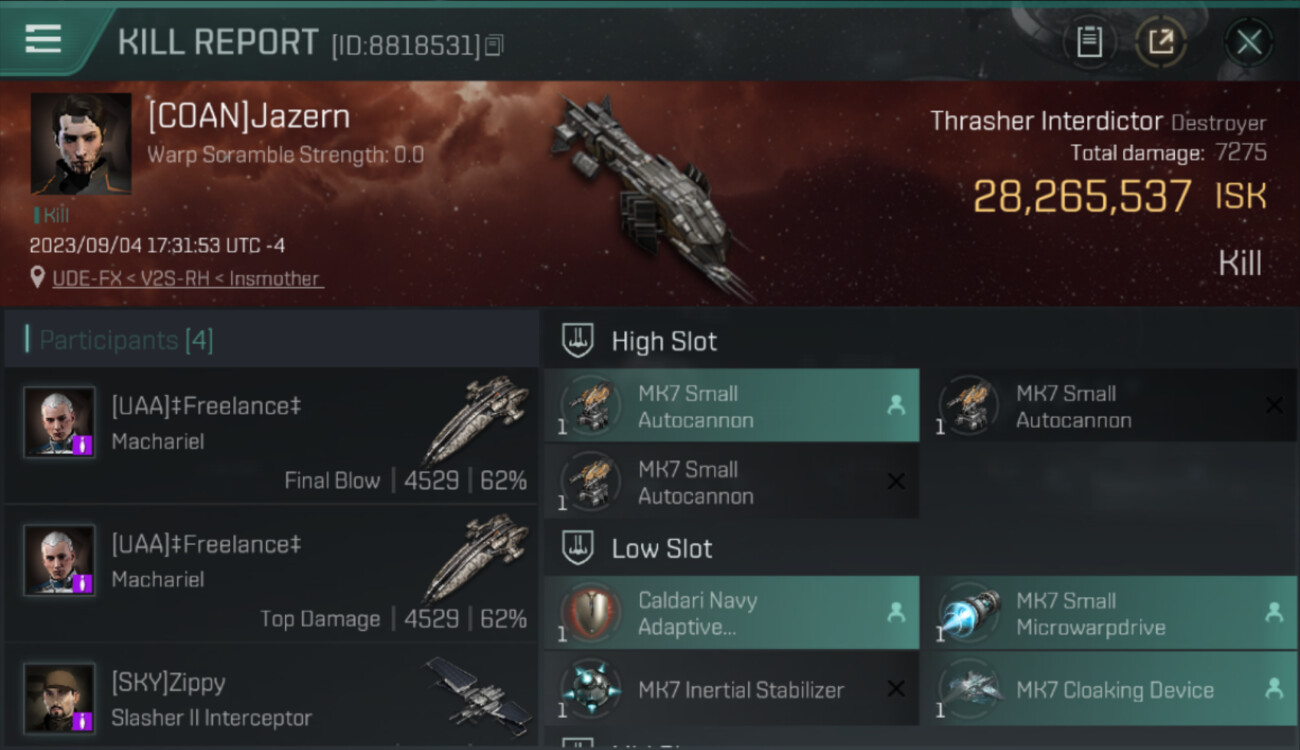Open the clipboard report icon
This screenshot has height=750, width=1300.
click(1089, 42)
